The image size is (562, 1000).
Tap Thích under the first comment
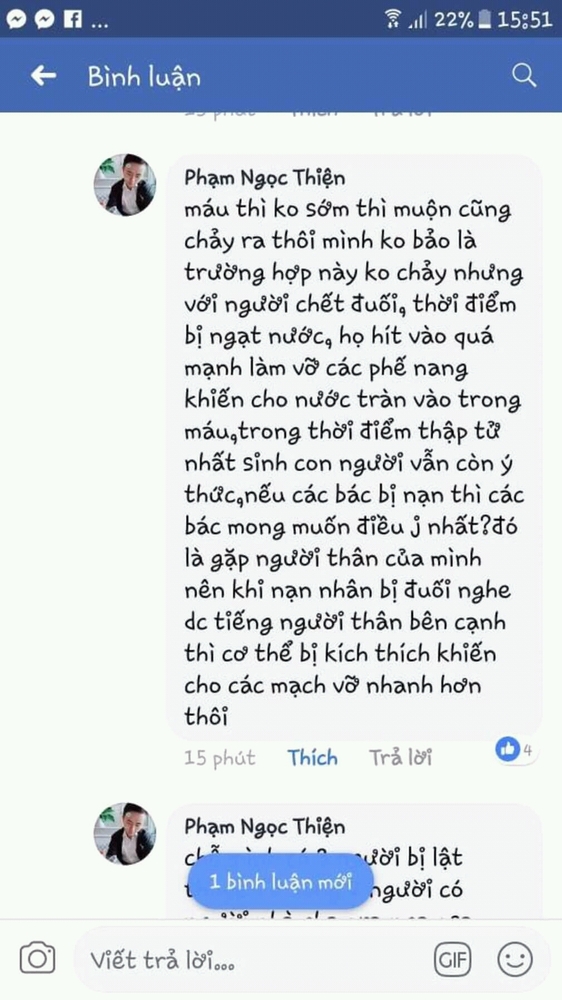[312, 758]
